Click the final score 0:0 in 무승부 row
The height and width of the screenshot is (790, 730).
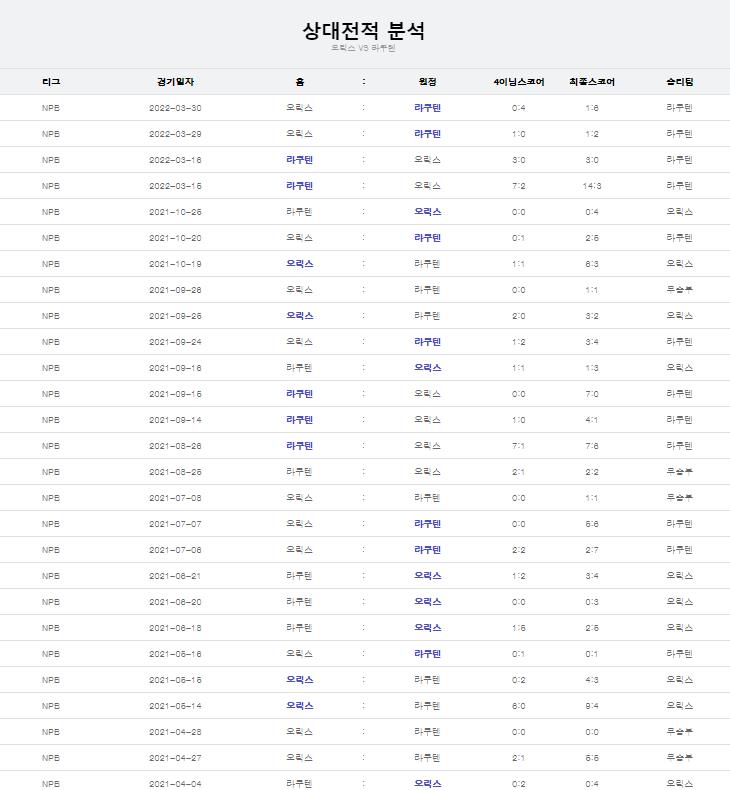tap(592, 732)
